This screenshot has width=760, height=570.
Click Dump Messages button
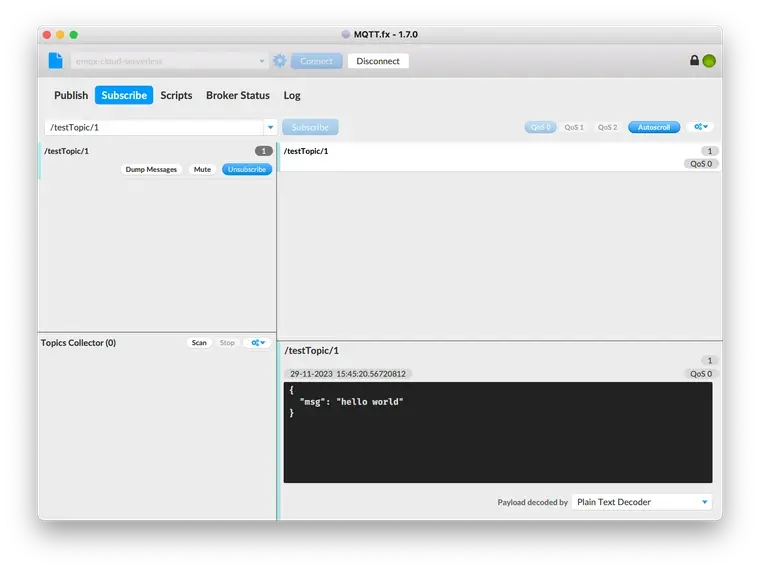click(151, 169)
